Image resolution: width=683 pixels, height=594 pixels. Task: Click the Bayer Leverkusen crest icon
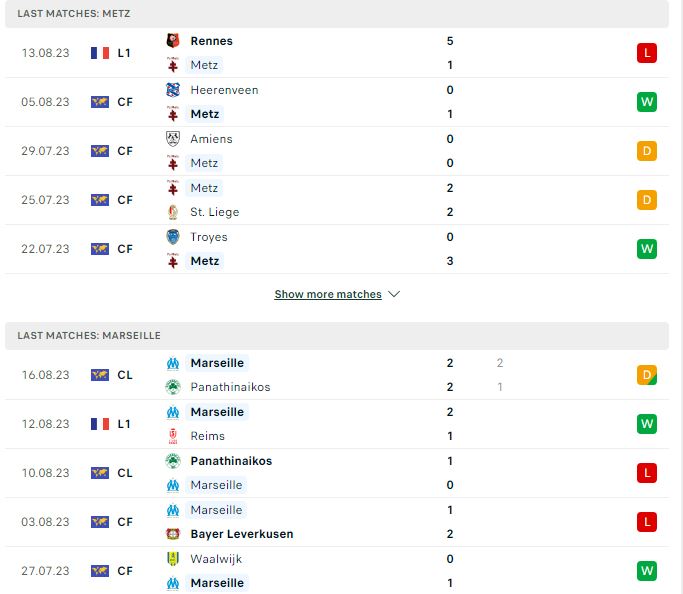[173, 534]
